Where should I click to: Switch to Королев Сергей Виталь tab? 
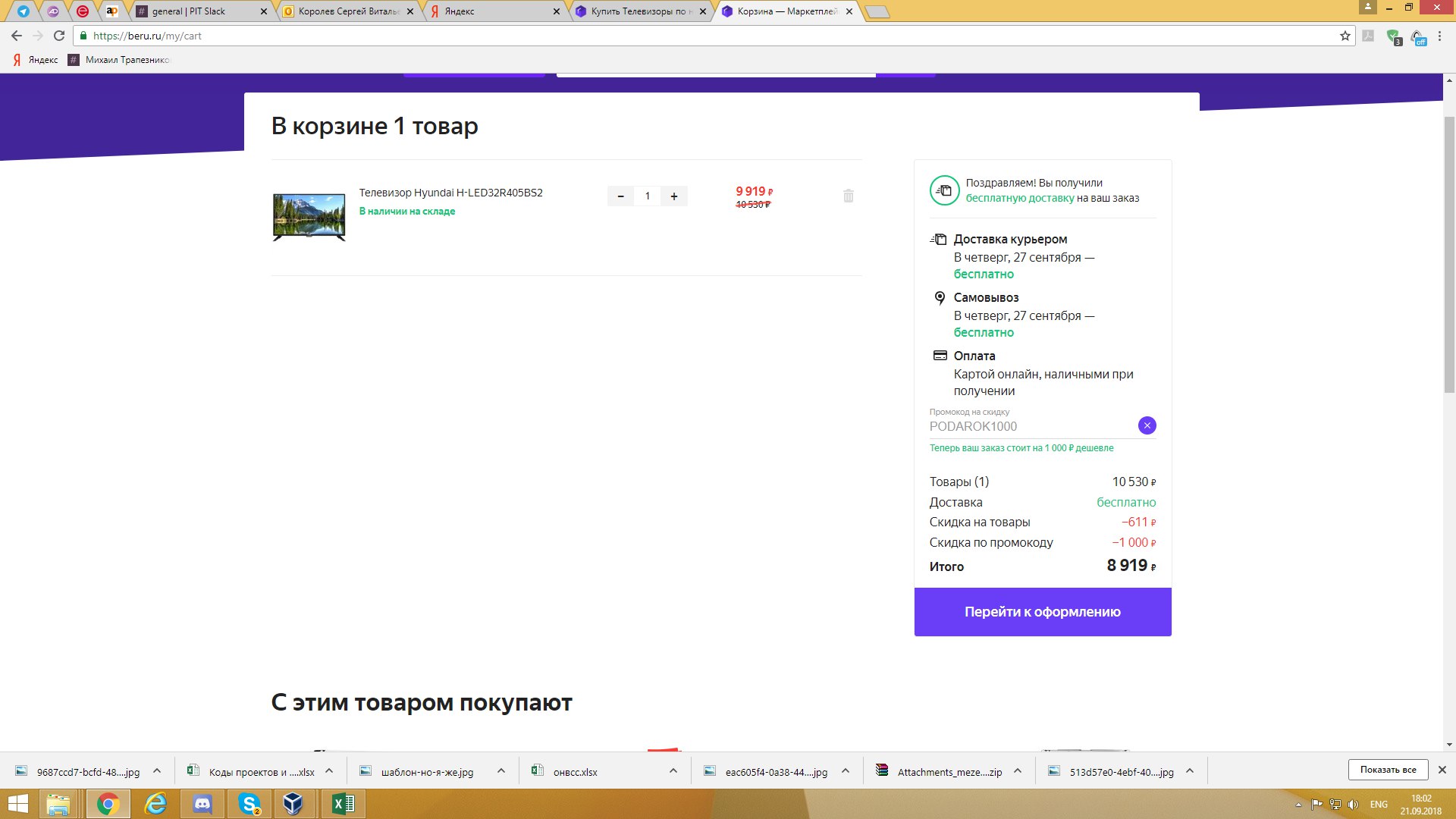(x=347, y=11)
